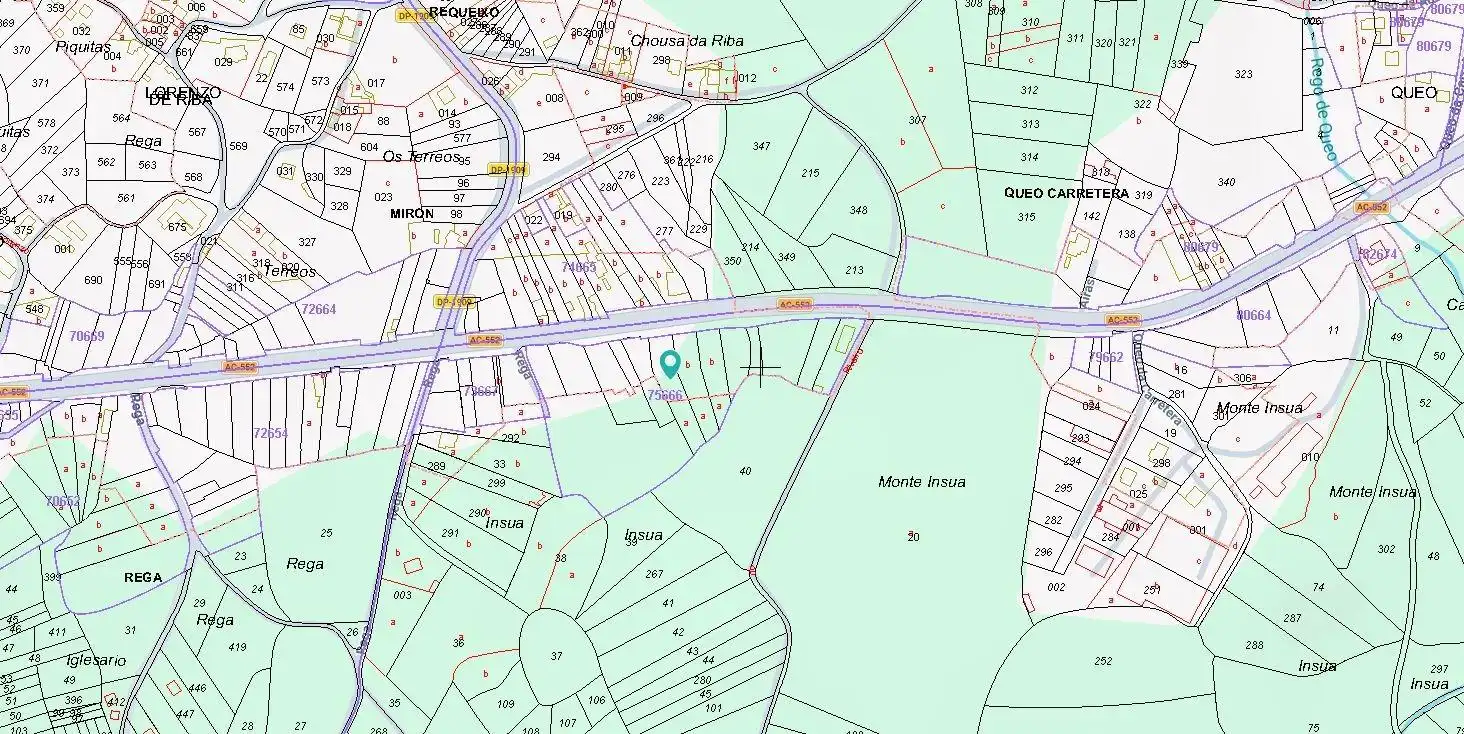This screenshot has height=734, width=1464.
Task: Click the 'Rego de Queo' stream label
Action: [1323, 110]
